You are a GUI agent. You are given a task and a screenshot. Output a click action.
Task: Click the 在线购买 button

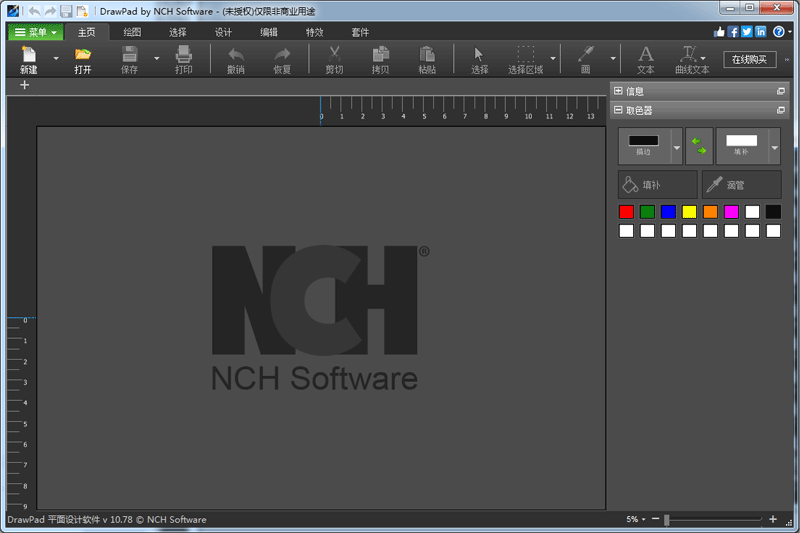749,60
